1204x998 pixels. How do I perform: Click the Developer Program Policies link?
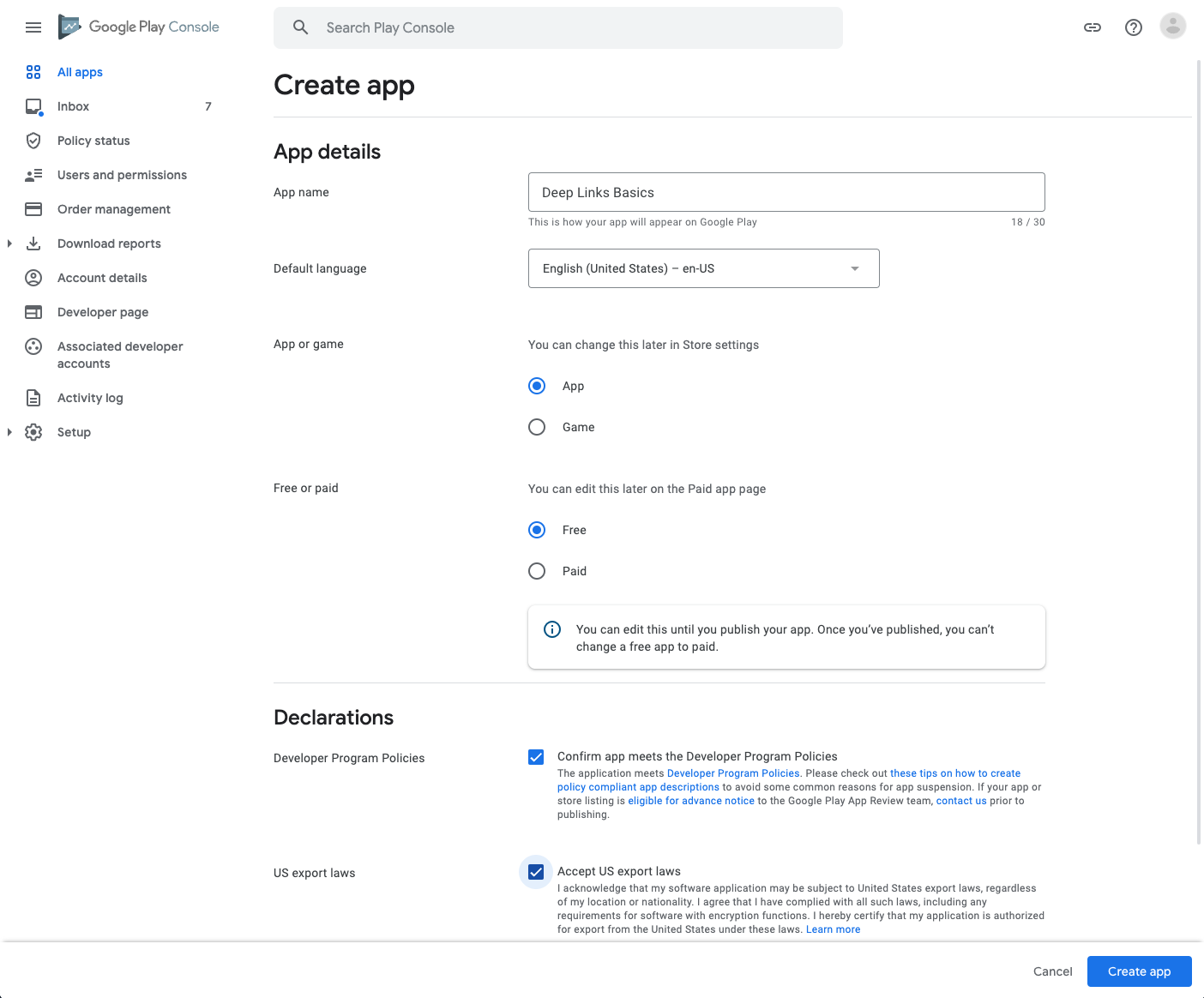click(733, 773)
